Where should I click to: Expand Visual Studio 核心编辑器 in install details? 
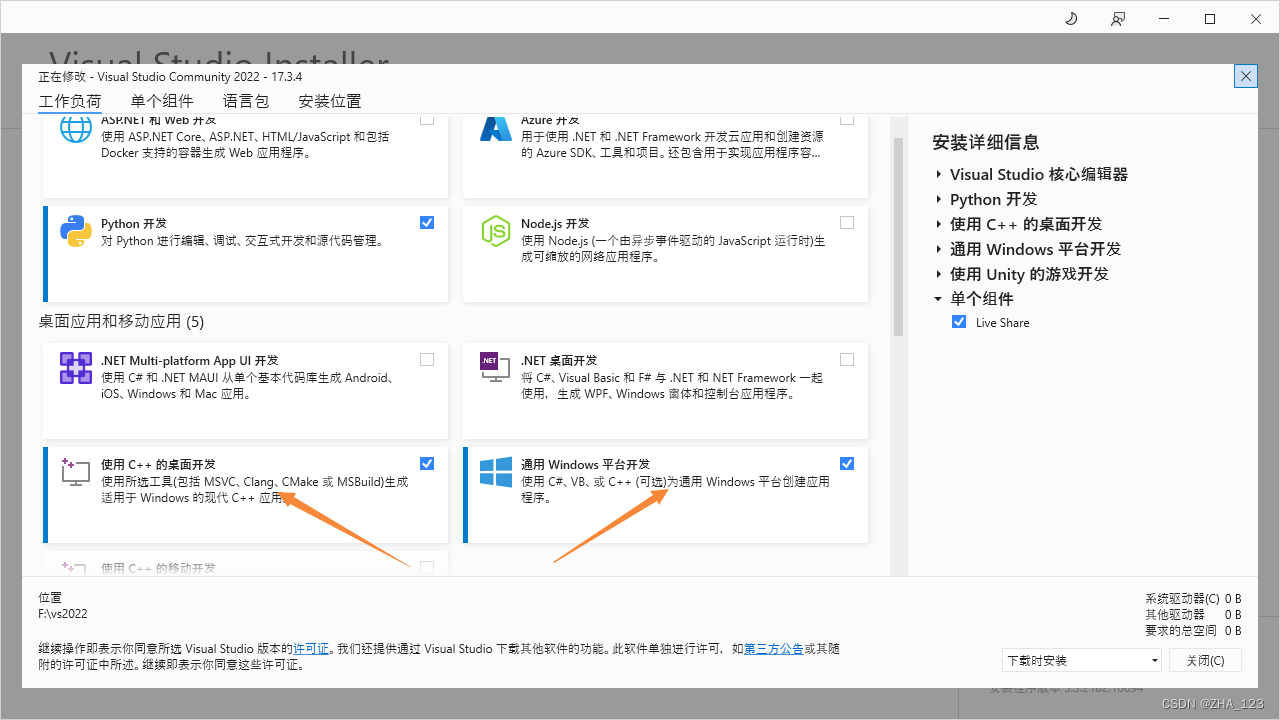coord(939,174)
